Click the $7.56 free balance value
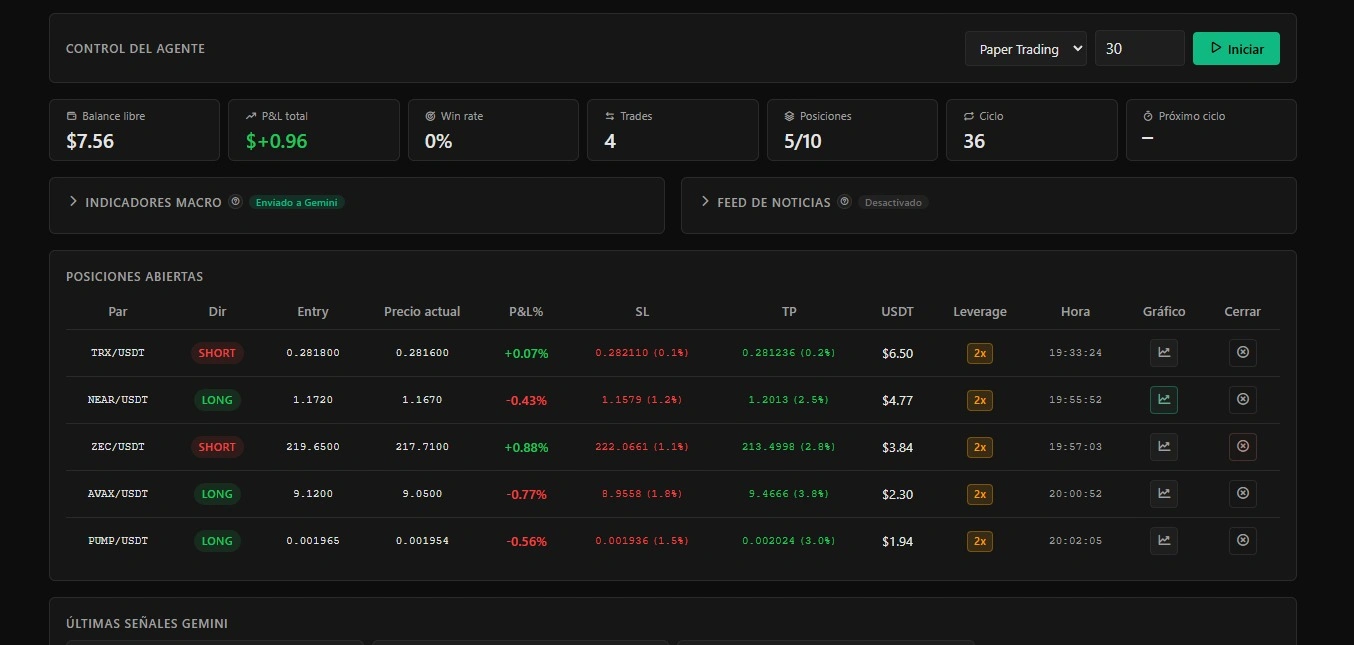The width and height of the screenshot is (1354, 645). tap(90, 141)
